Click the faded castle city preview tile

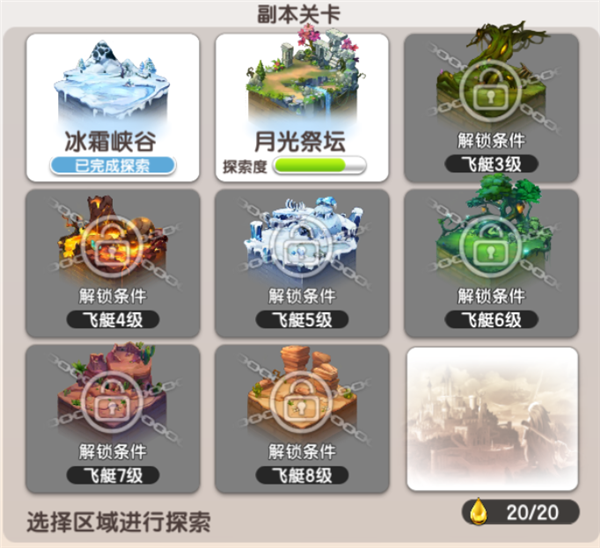click(x=492, y=419)
